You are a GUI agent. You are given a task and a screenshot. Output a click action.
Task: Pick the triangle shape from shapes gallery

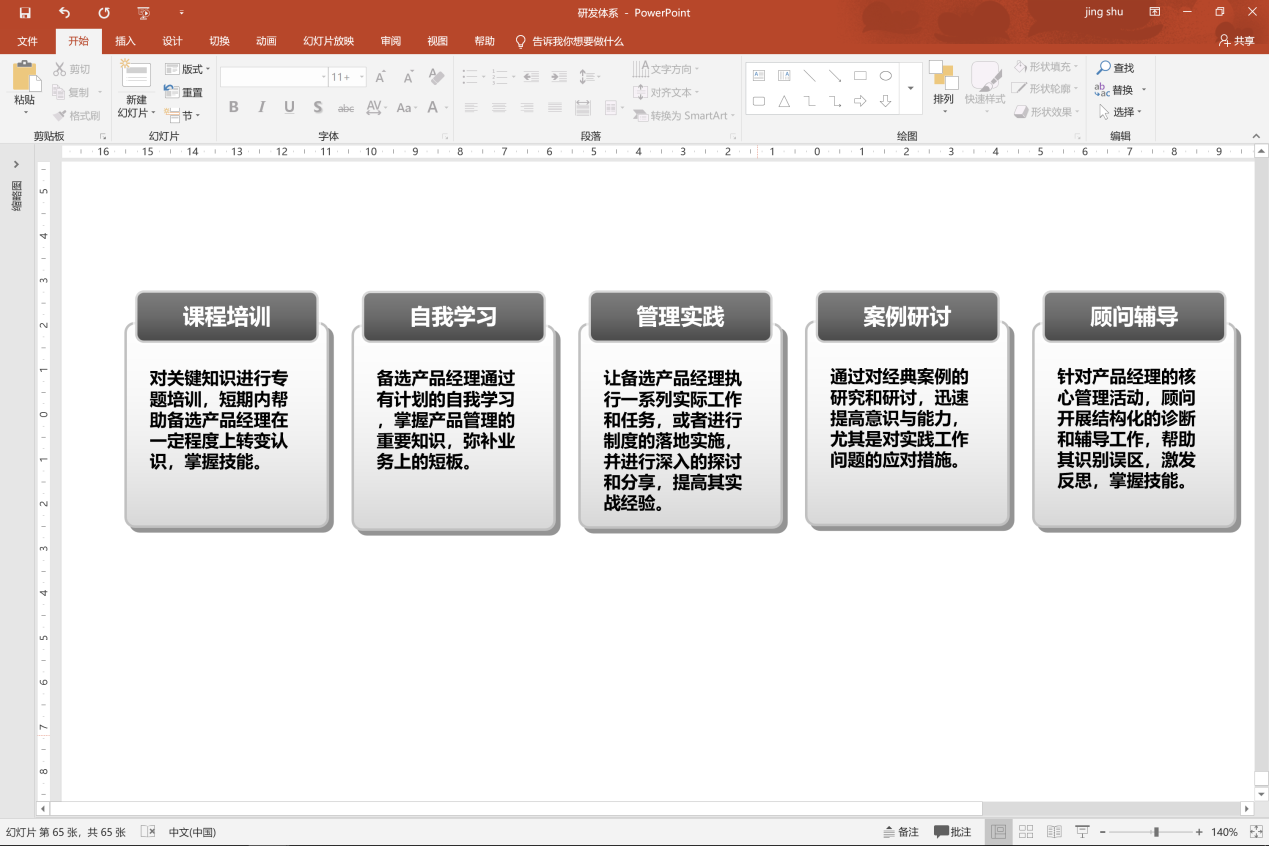coord(784,101)
